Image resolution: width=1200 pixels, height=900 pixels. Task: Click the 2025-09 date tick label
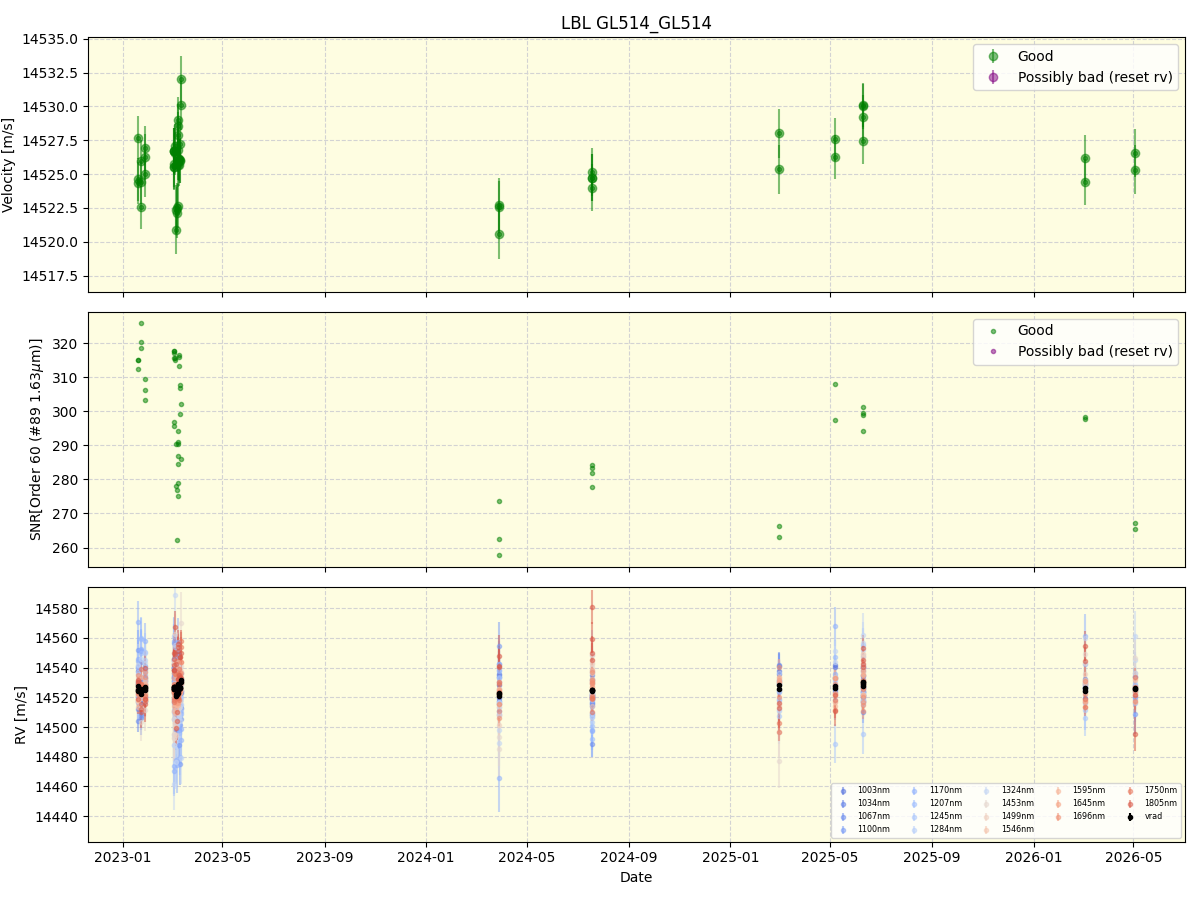[x=932, y=857]
